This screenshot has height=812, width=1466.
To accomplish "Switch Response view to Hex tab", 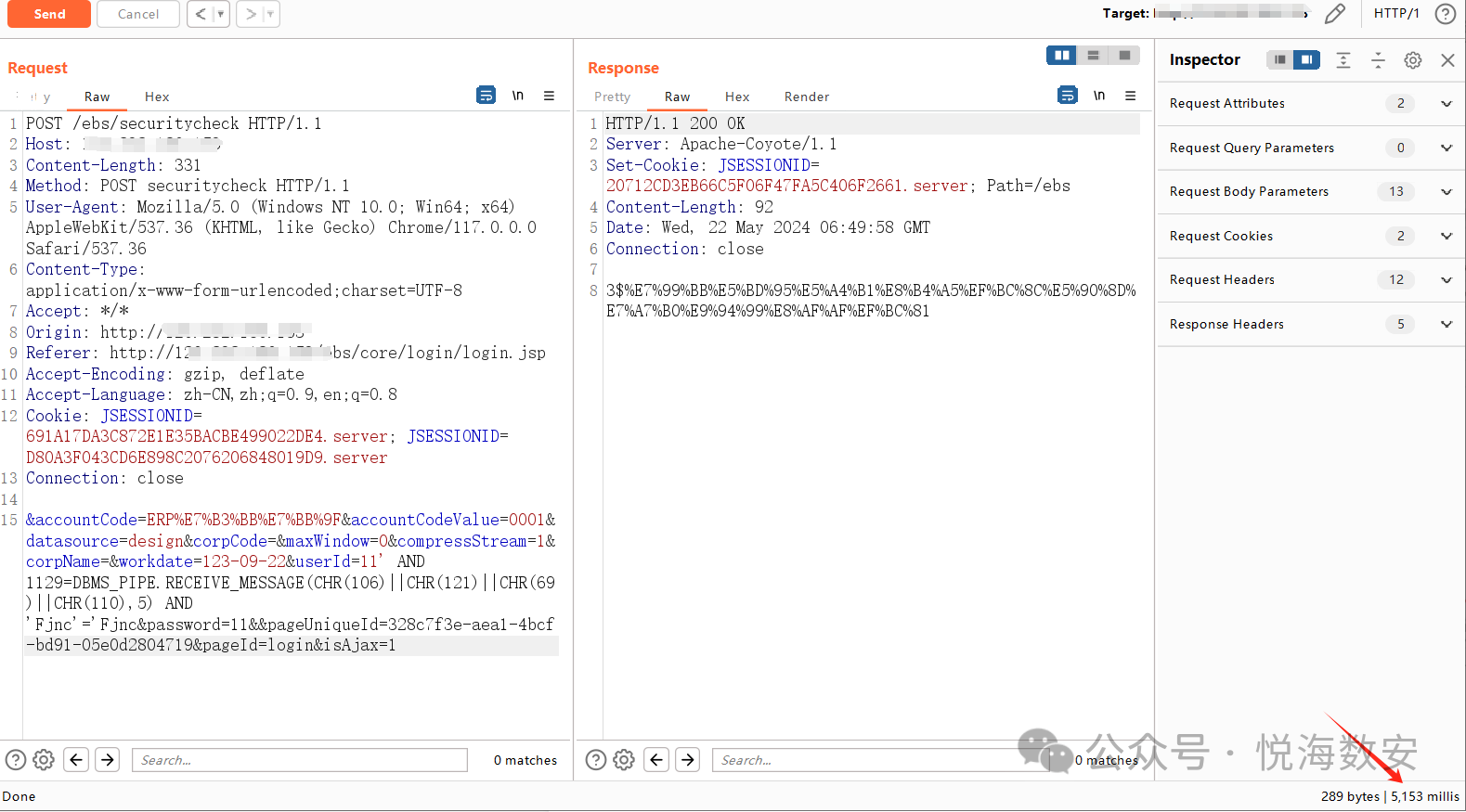I will point(737,97).
